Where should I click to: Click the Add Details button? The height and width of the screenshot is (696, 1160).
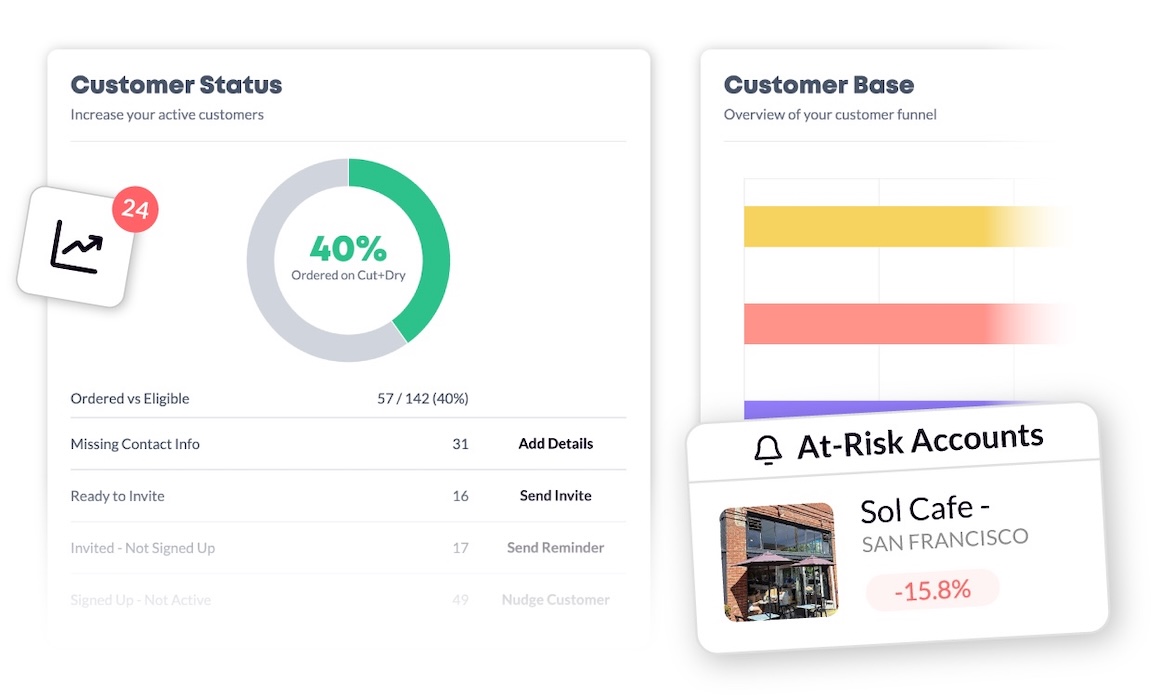pyautogui.click(x=555, y=444)
